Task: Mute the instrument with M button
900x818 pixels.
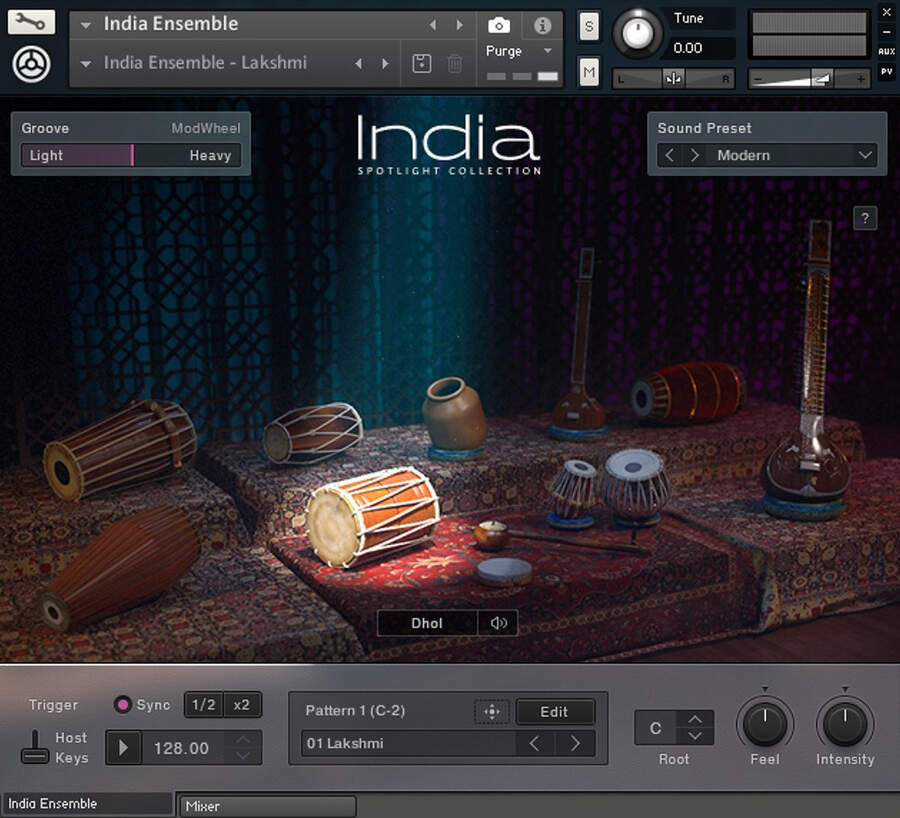Action: click(x=589, y=71)
